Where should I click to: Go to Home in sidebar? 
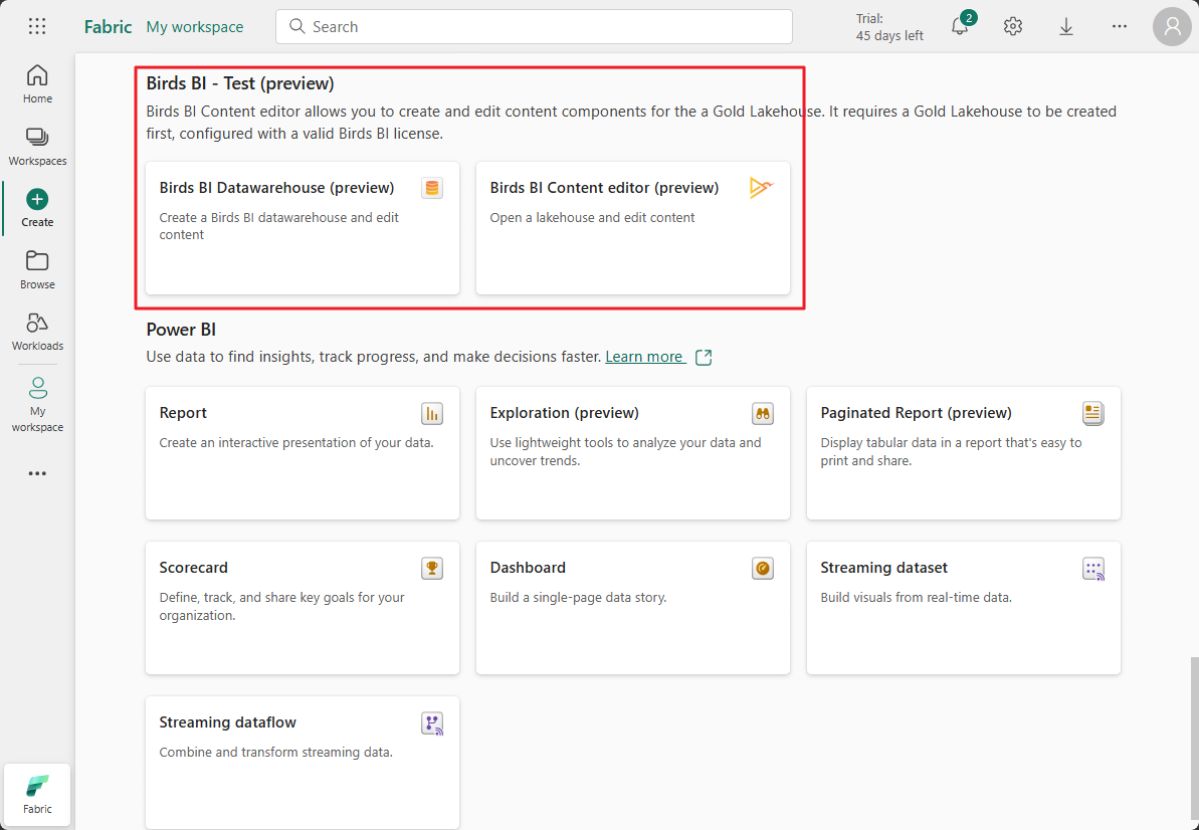pos(37,84)
